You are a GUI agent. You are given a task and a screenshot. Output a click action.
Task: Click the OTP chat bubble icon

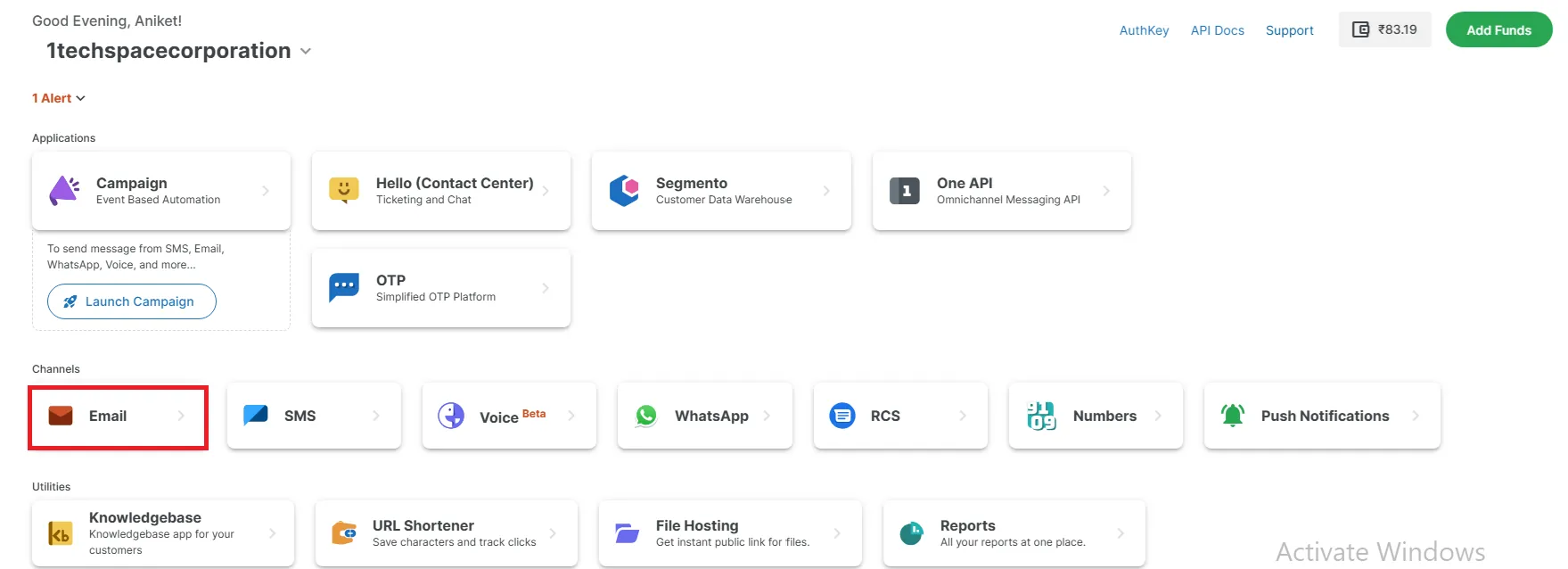tap(344, 287)
